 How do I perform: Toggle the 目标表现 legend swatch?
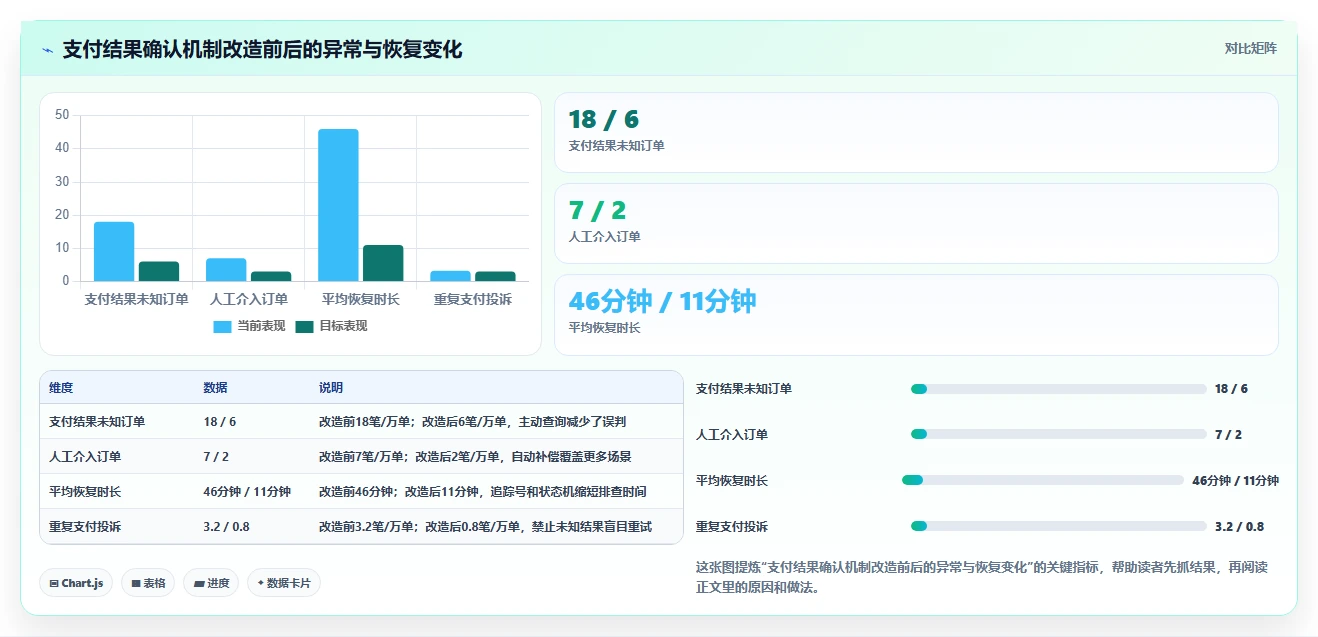tap(305, 327)
